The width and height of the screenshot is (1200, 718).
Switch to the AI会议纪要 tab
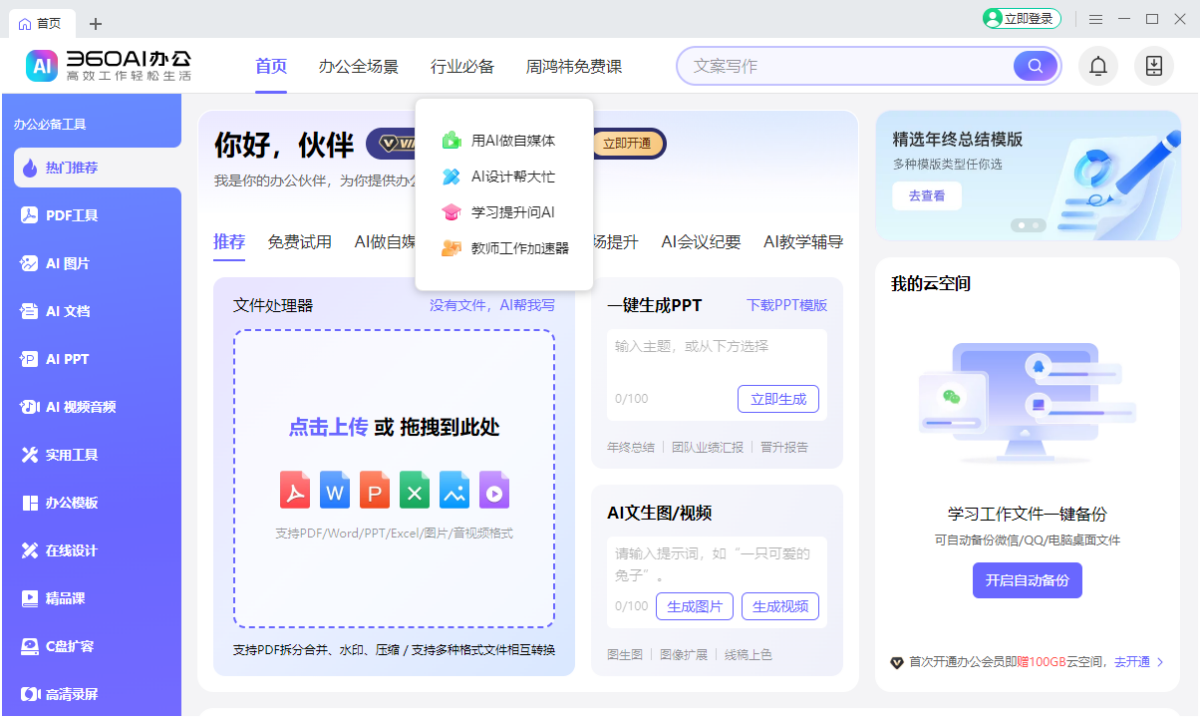(700, 242)
